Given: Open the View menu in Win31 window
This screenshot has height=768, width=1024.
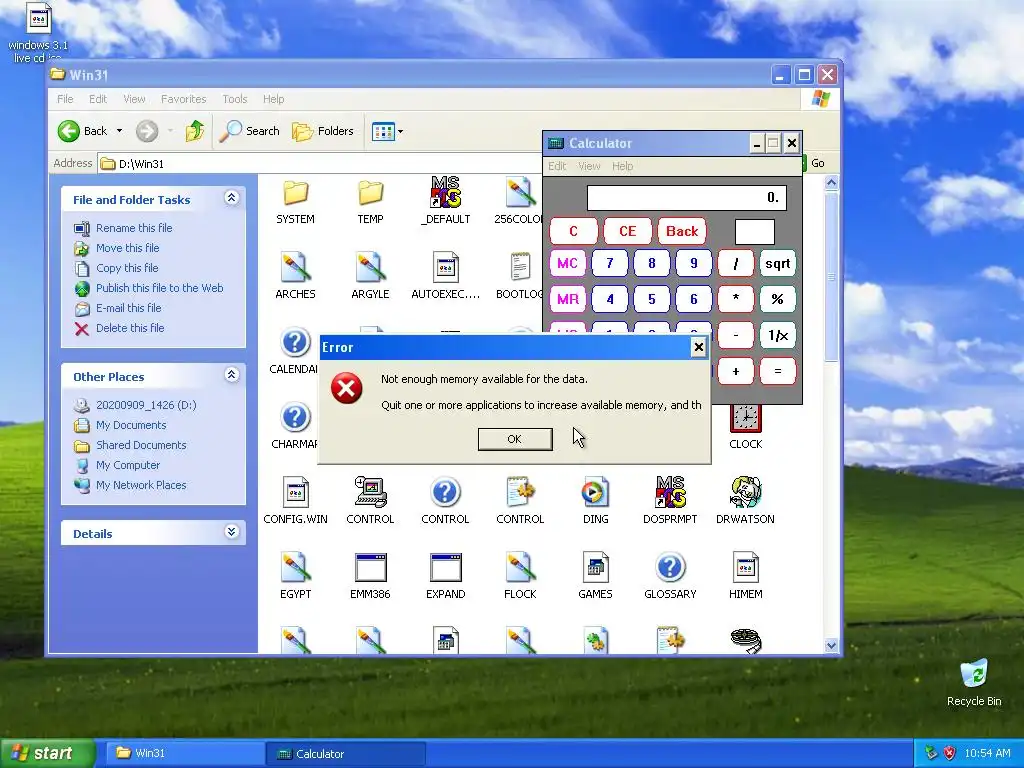Looking at the screenshot, I should [x=134, y=99].
